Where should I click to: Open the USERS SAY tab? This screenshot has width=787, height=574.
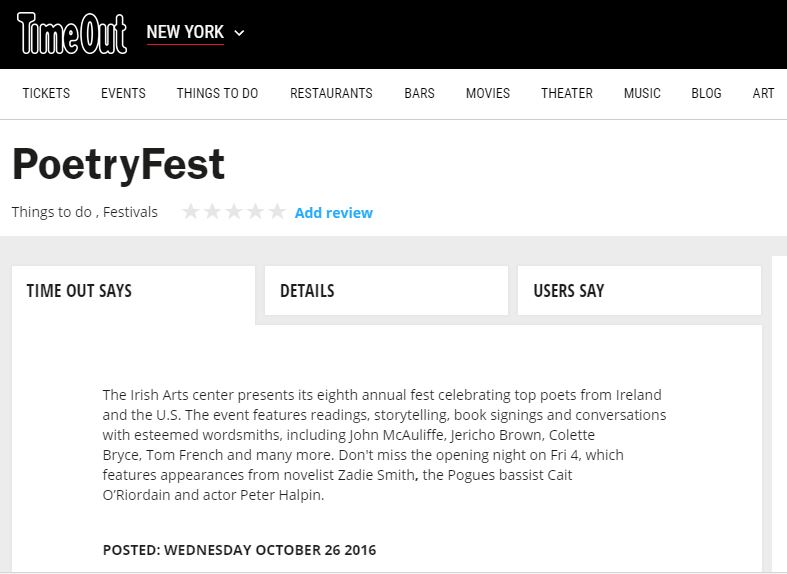pyautogui.click(x=639, y=291)
